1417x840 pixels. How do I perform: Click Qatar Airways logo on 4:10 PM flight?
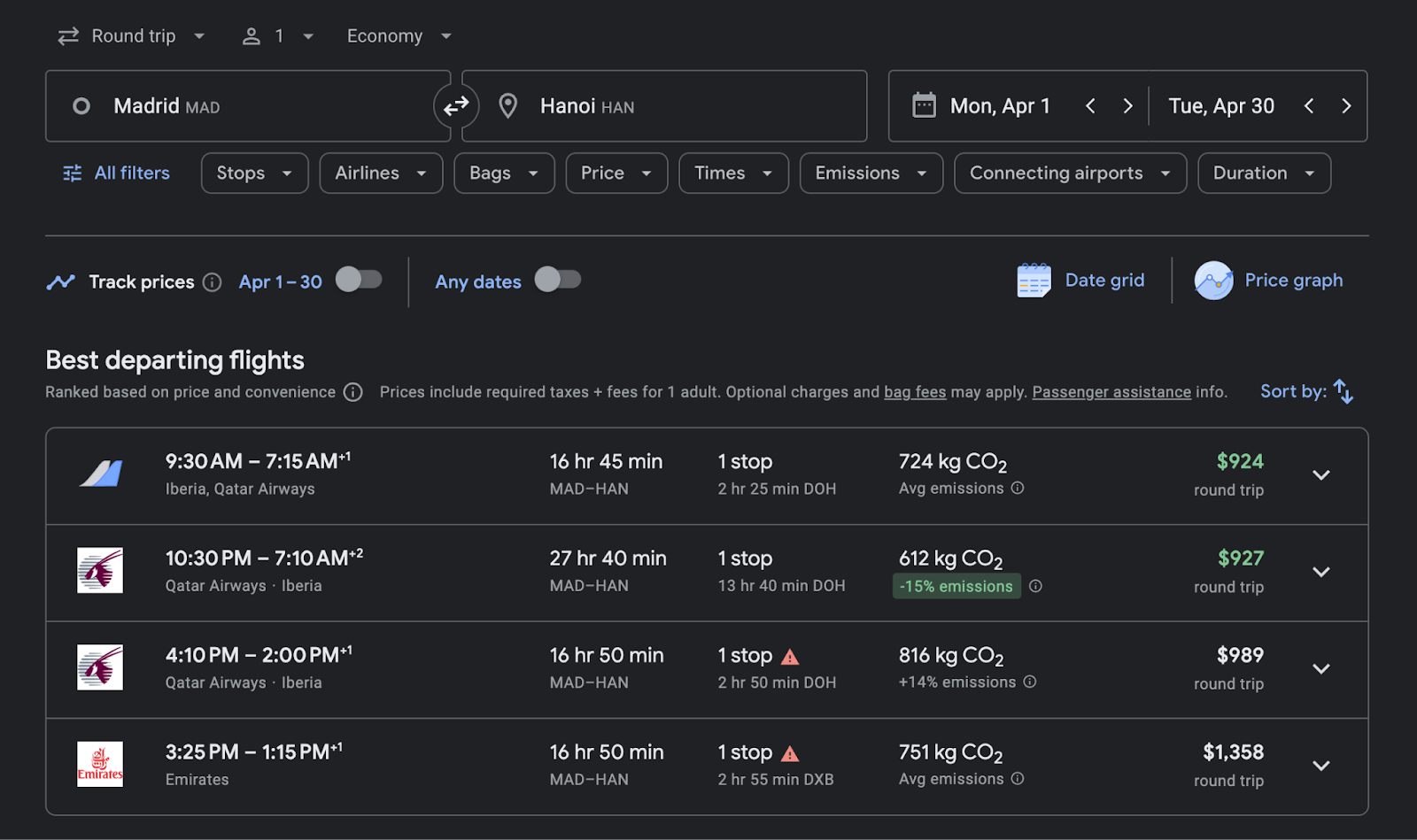pos(100,667)
